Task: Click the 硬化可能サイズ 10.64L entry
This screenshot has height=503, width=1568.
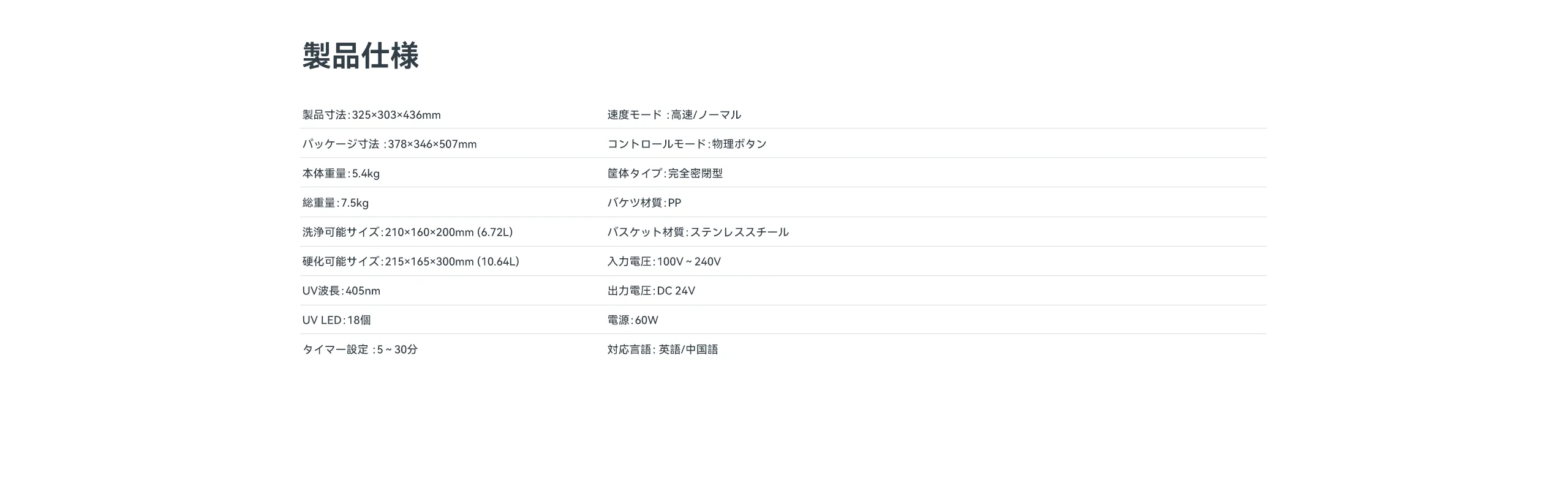Action: pyautogui.click(x=410, y=262)
